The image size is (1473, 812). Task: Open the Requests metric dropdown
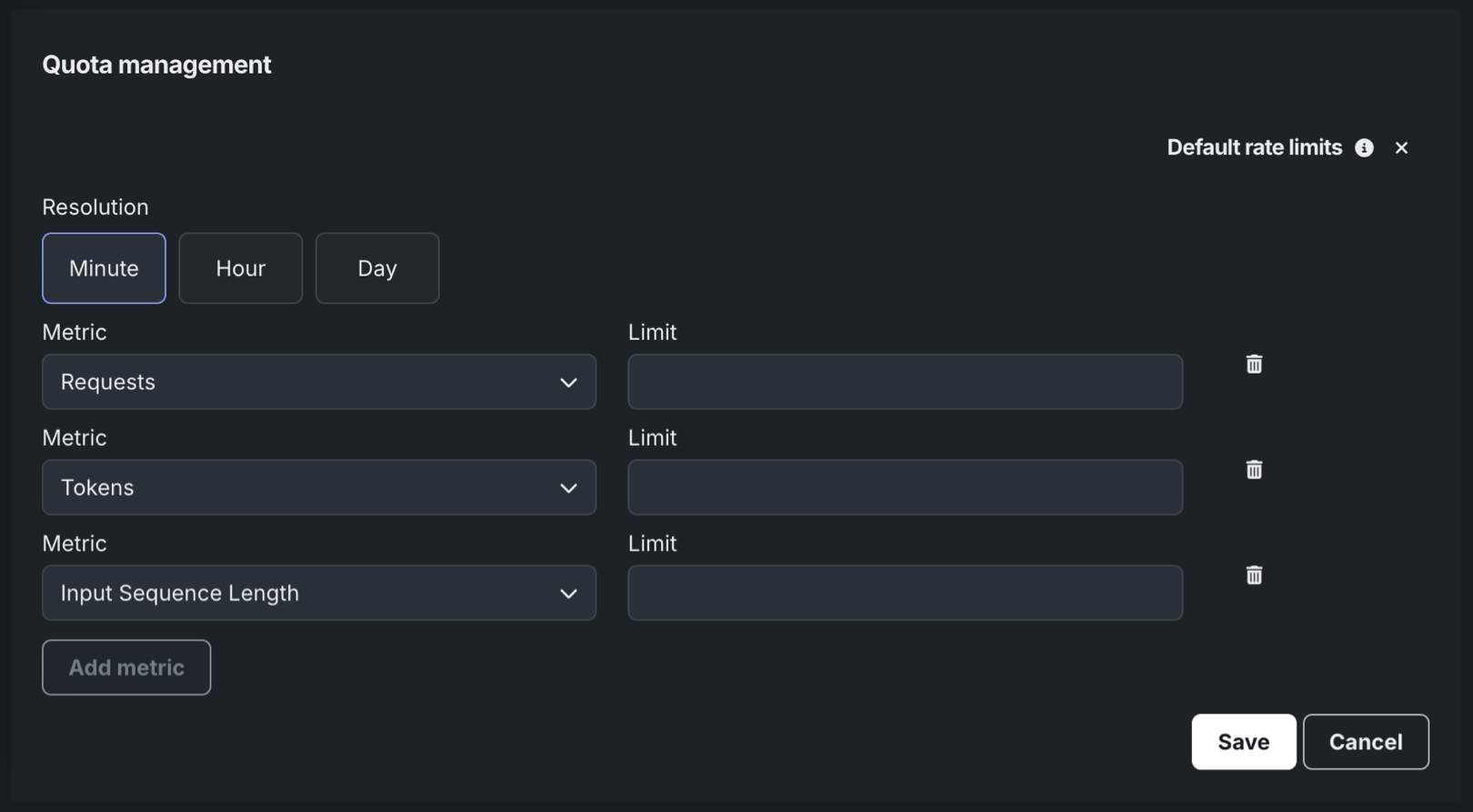tap(318, 382)
